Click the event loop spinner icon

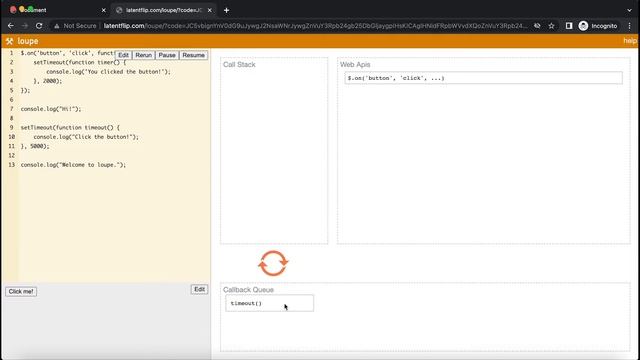(x=273, y=263)
